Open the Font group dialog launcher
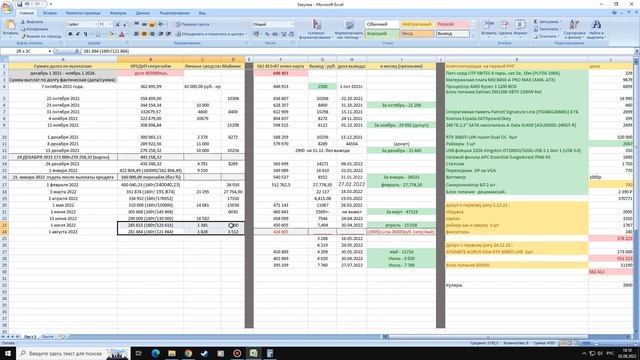 (x=128, y=43)
